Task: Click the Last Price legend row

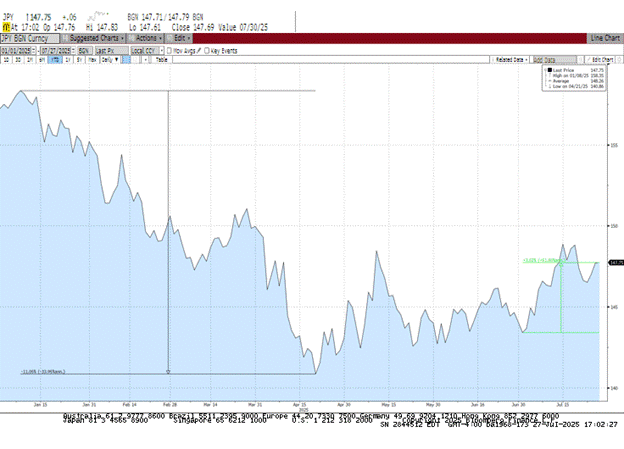Action: point(574,70)
